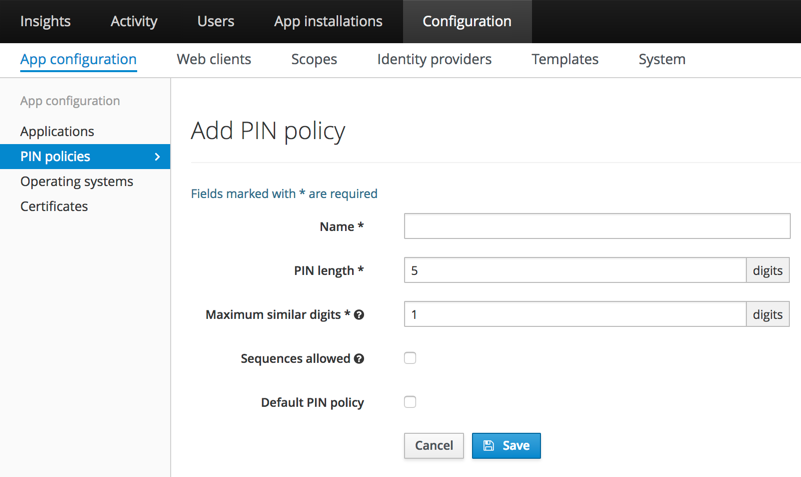Click the Cancel button

click(x=434, y=446)
